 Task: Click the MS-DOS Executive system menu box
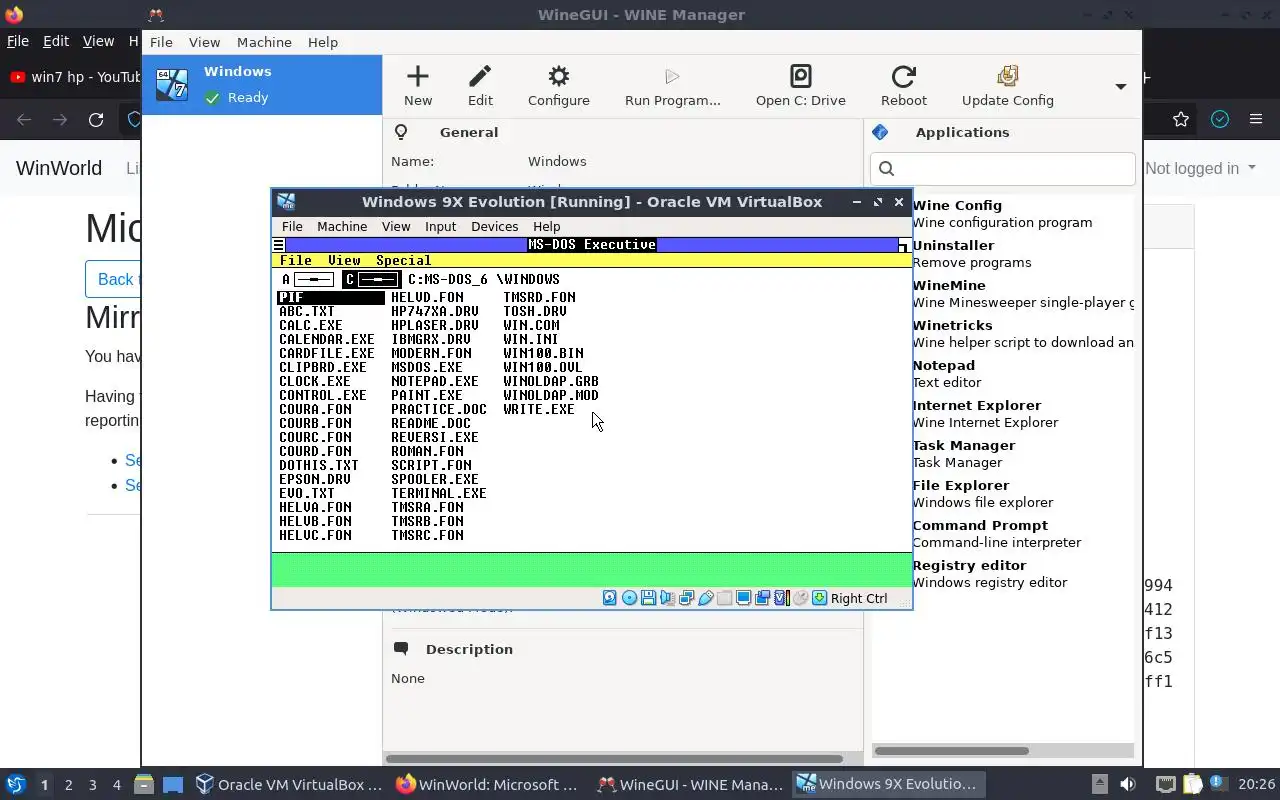coord(279,245)
